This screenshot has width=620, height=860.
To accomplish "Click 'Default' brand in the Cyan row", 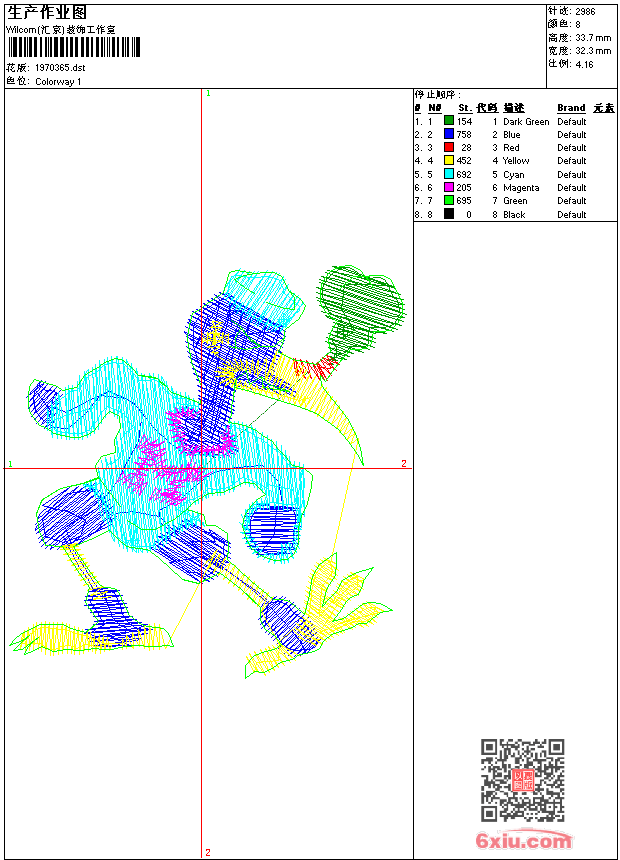I will tap(572, 174).
